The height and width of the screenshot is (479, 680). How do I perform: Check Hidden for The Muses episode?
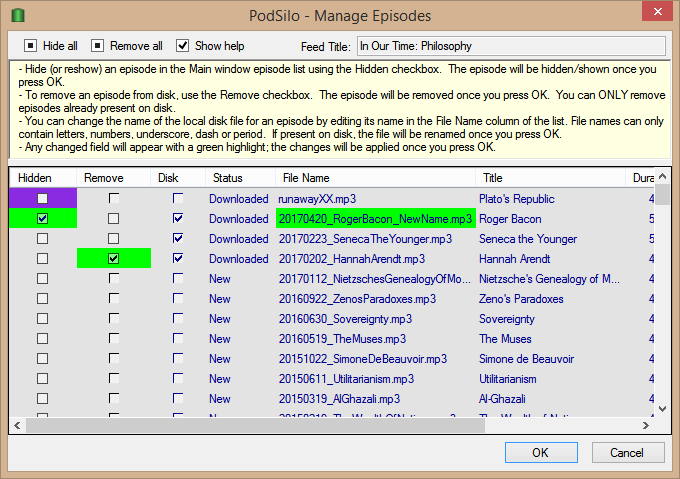click(x=42, y=339)
